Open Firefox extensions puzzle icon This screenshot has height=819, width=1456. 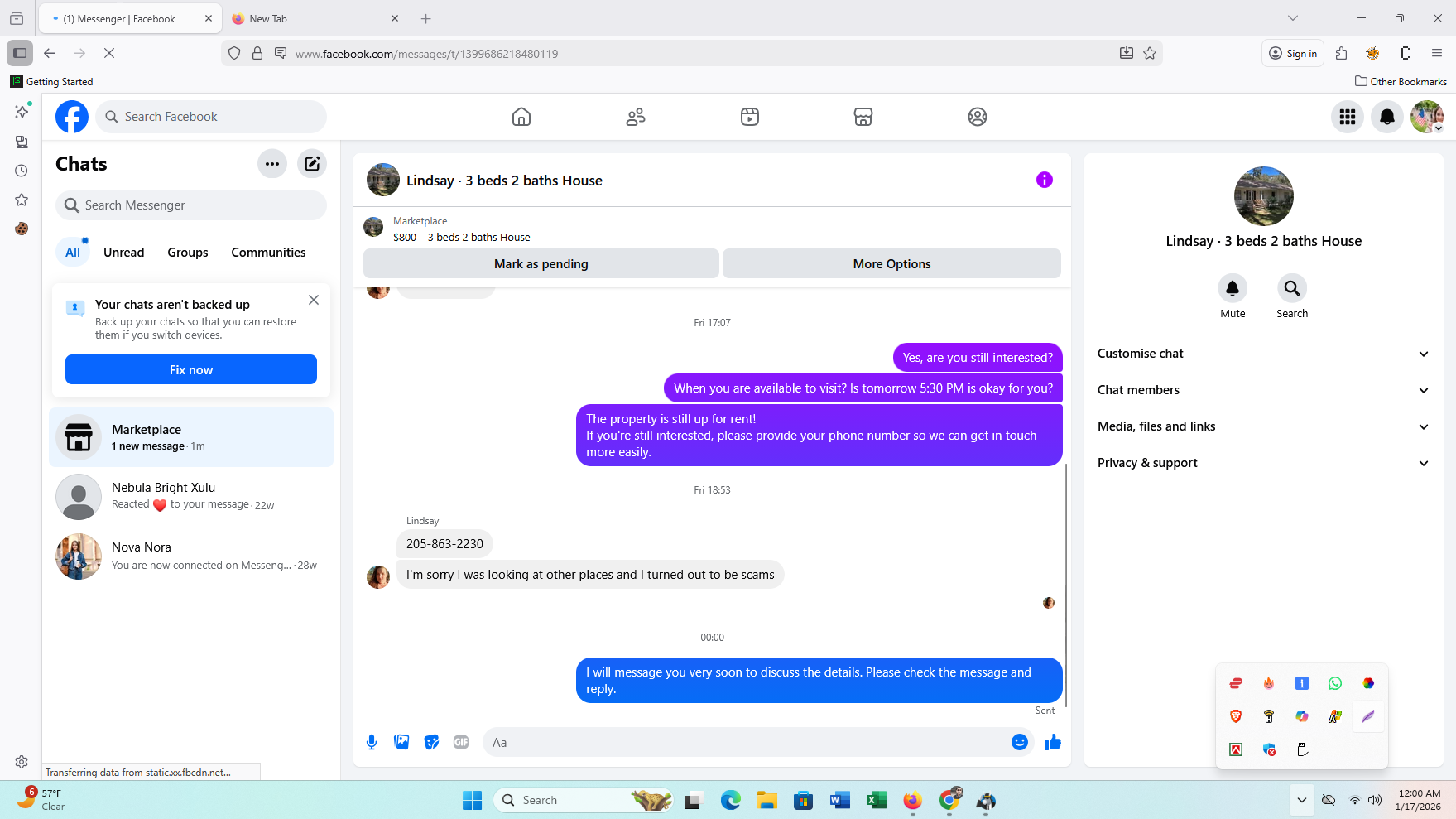point(1342,53)
